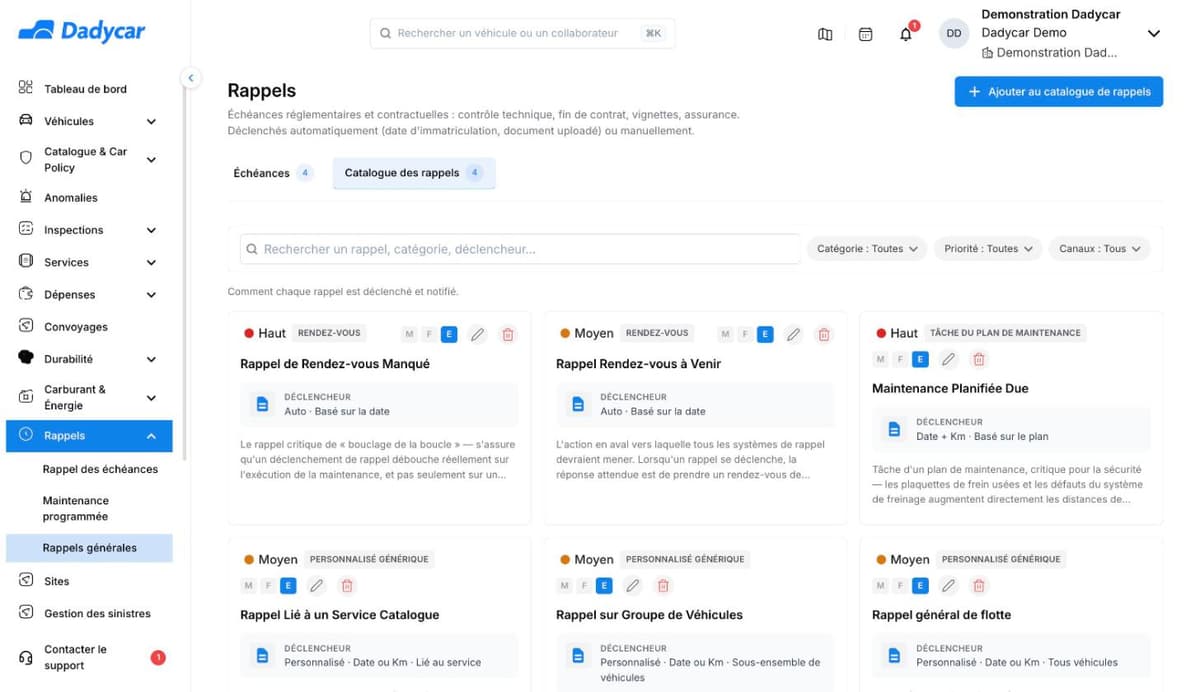Click the Gestion des sinistres sidebar icon
The height and width of the screenshot is (692, 1200).
click(26, 613)
